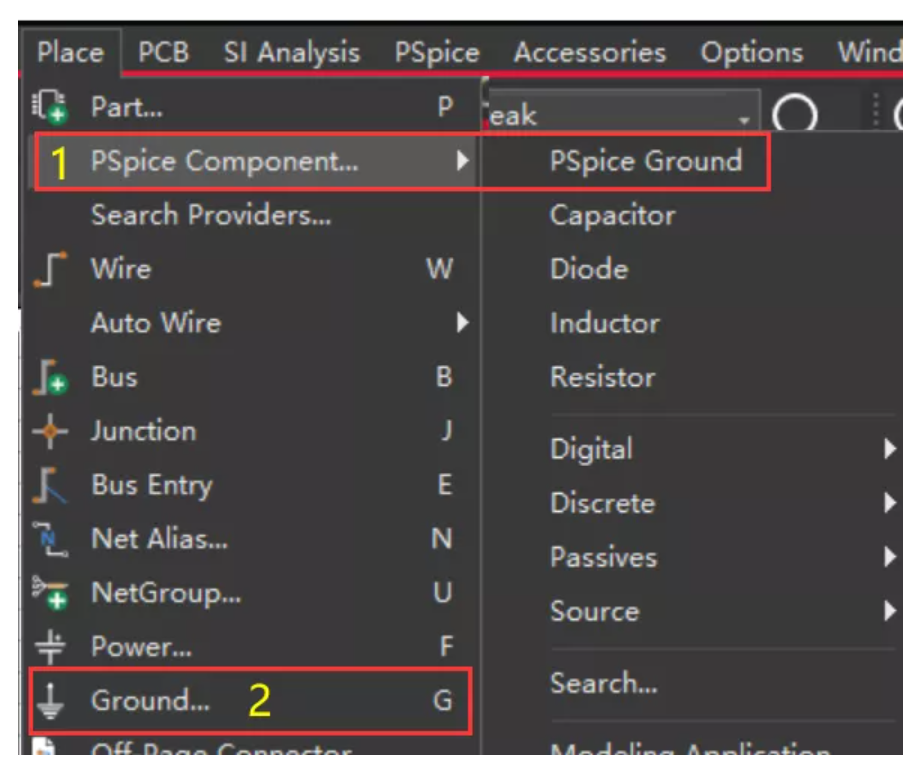Open the toolbar combo box dropdown arrow

coord(743,119)
